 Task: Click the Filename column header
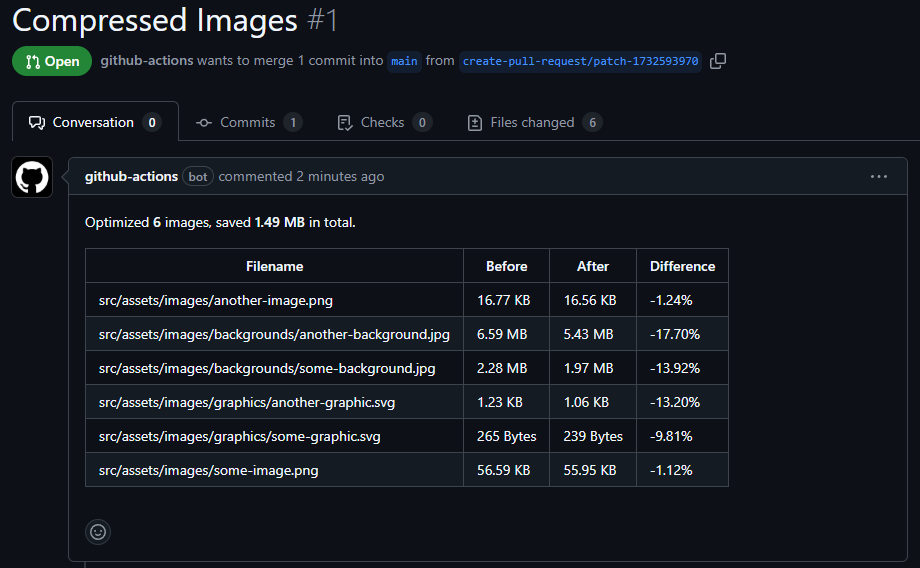(x=275, y=266)
